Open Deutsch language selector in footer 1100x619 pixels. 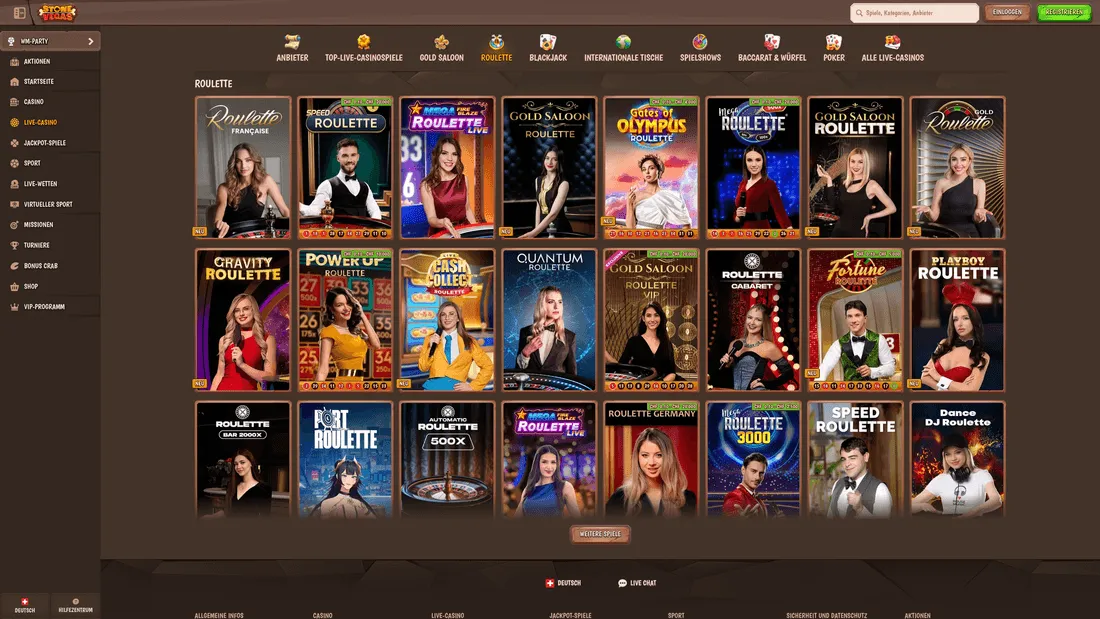tap(563, 583)
